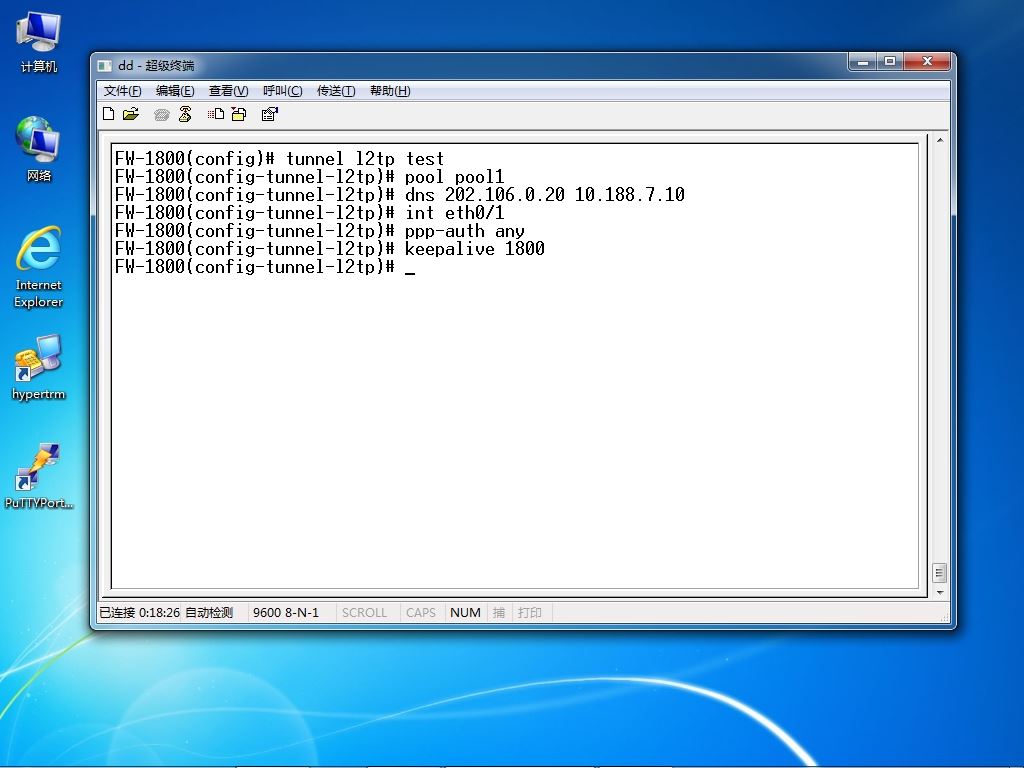
Task: Click the scrollbar up arrow
Action: (940, 140)
